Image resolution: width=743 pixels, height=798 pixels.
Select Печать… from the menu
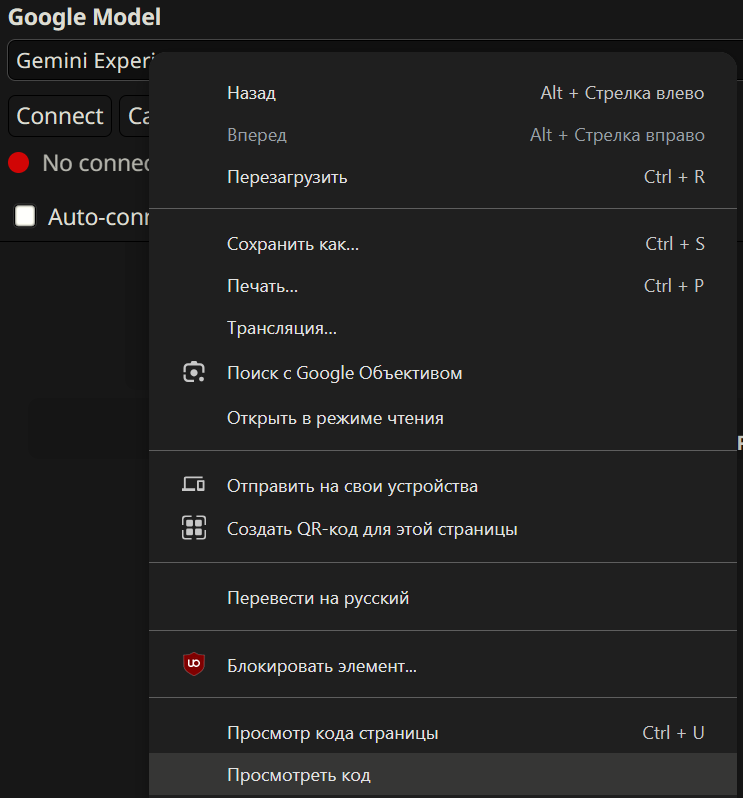pyautogui.click(x=443, y=286)
